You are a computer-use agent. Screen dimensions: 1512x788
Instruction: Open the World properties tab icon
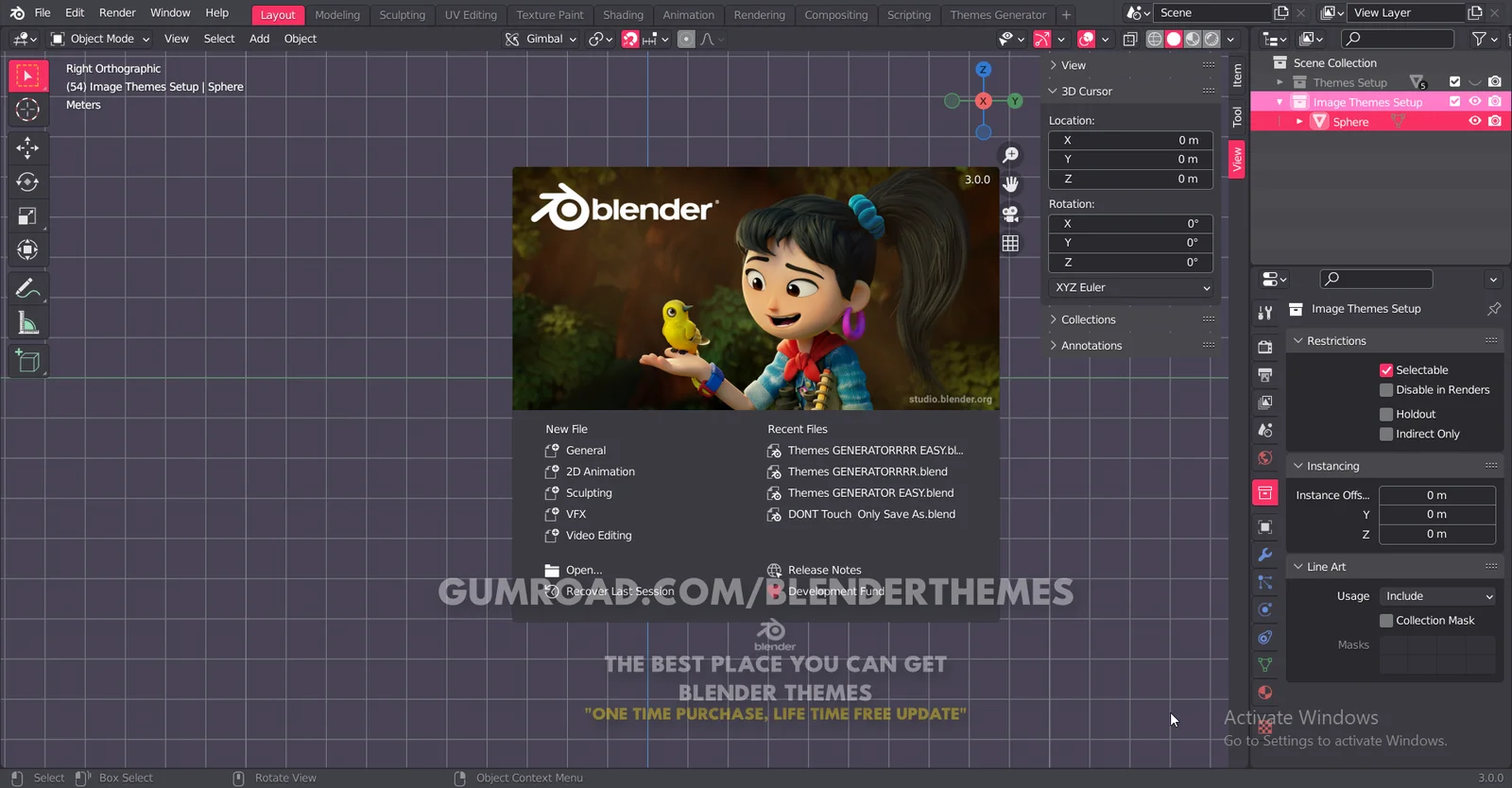(1265, 458)
